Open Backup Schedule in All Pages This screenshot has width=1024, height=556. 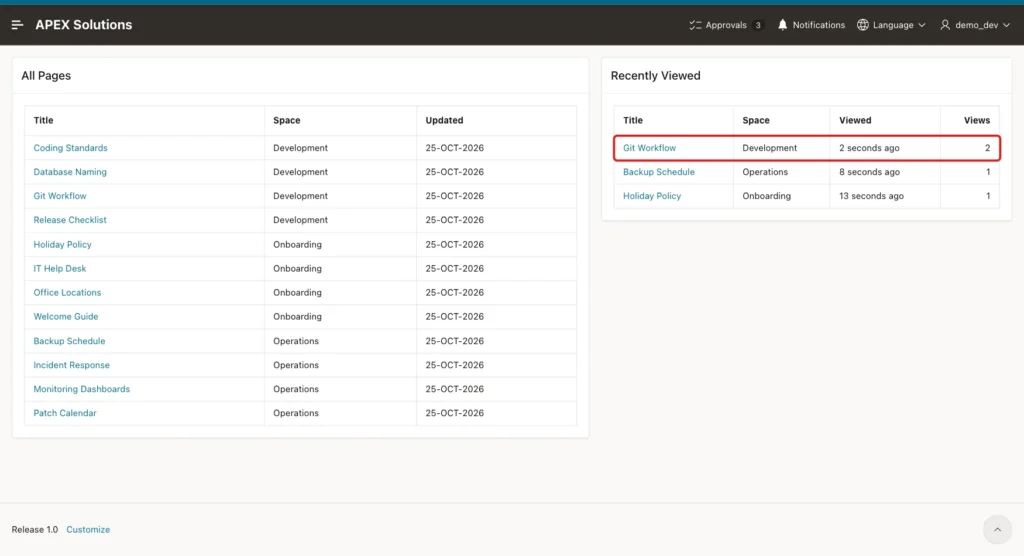click(x=69, y=341)
